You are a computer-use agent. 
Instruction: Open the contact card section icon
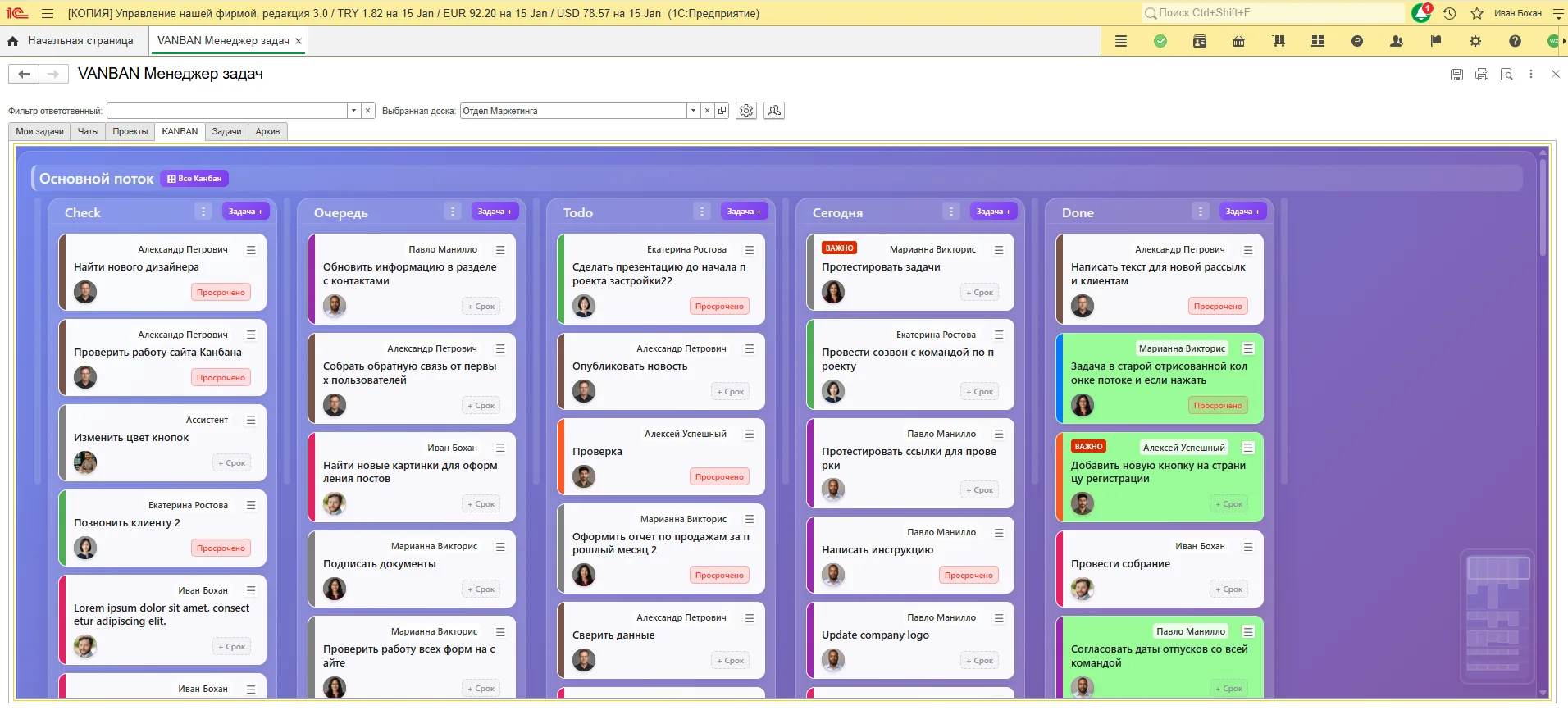tap(1200, 41)
